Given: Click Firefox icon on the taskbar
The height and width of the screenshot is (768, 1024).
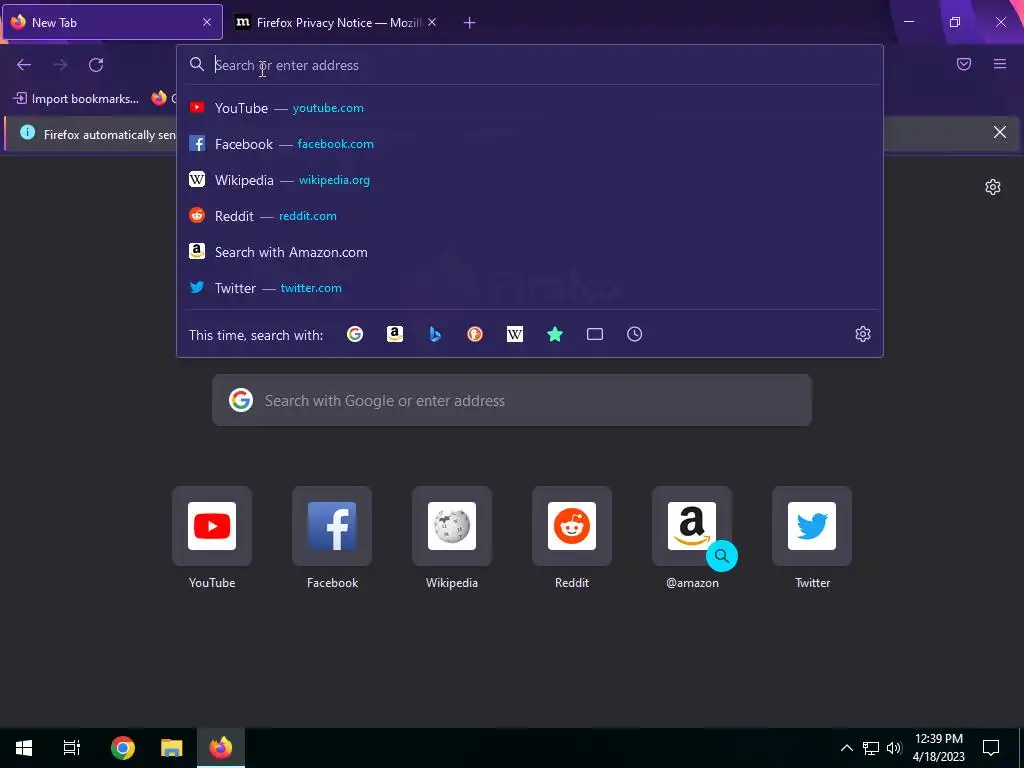Looking at the screenshot, I should pyautogui.click(x=221, y=748).
